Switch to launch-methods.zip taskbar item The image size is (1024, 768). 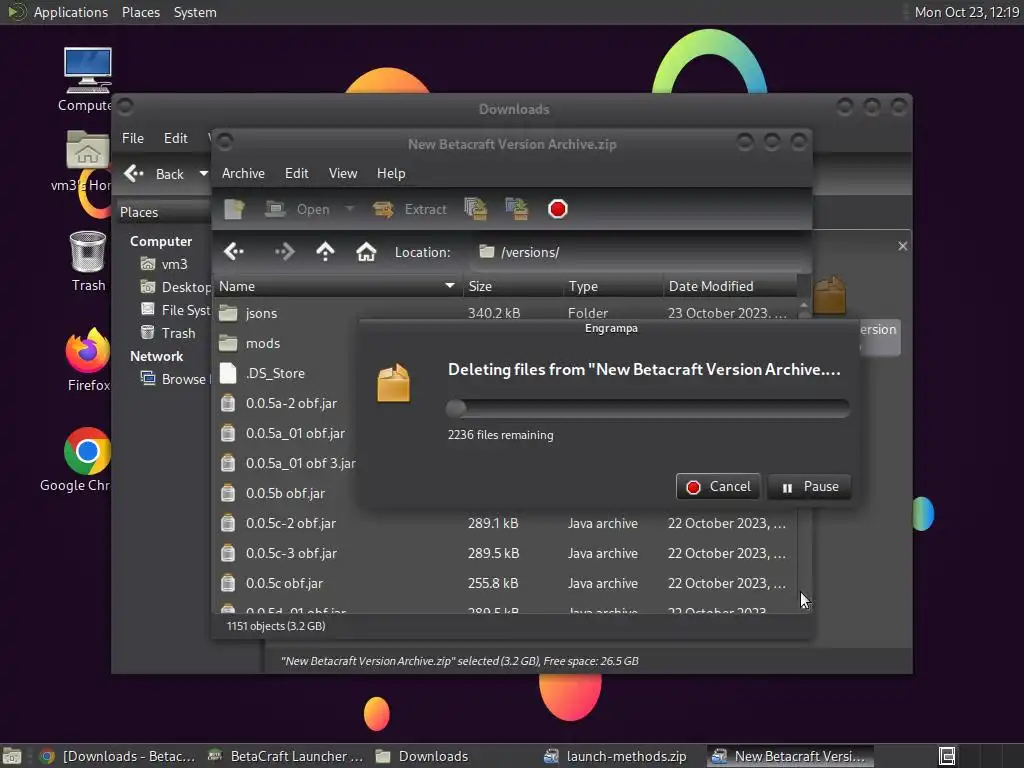616,756
